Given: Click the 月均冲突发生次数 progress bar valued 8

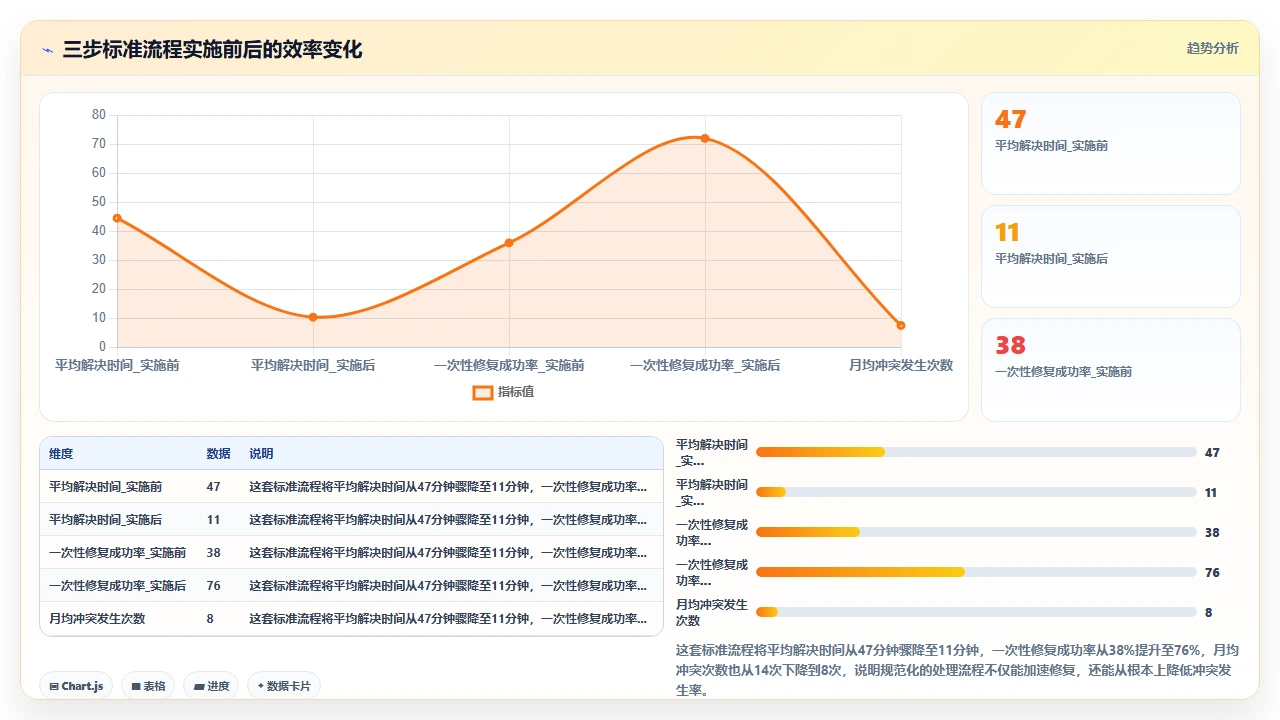Looking at the screenshot, I should coord(976,612).
